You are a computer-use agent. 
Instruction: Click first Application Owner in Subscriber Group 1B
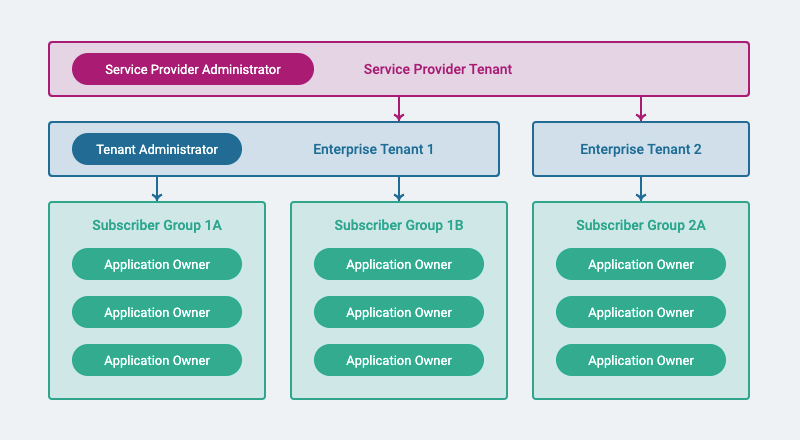(399, 264)
